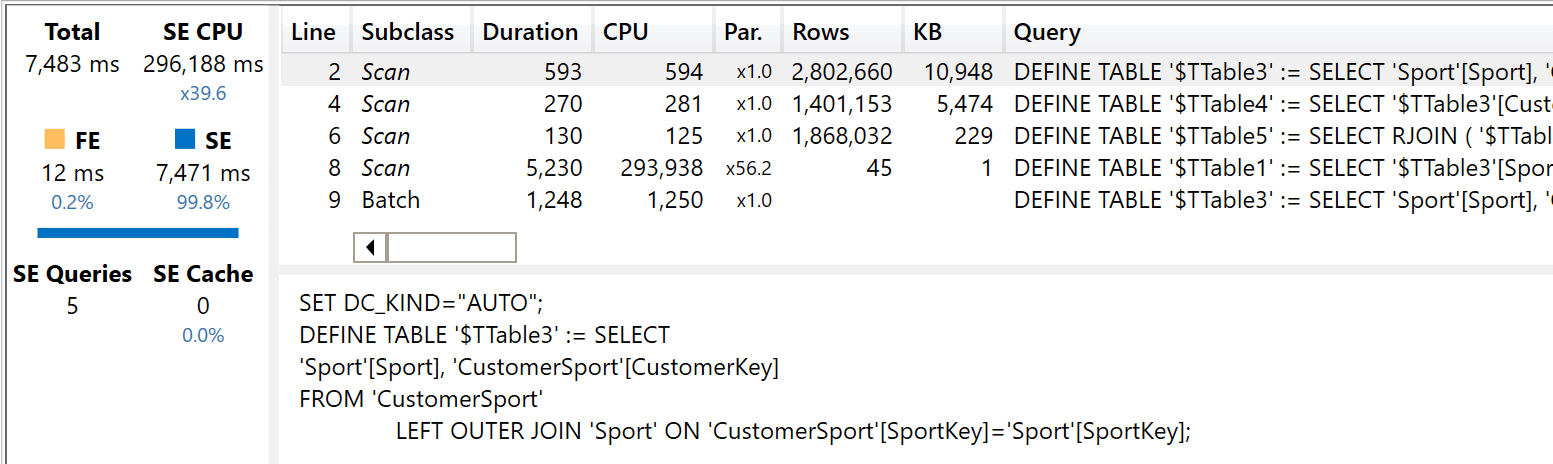Select the line 4 Scan row
This screenshot has height=464, width=1553.
tap(917, 104)
